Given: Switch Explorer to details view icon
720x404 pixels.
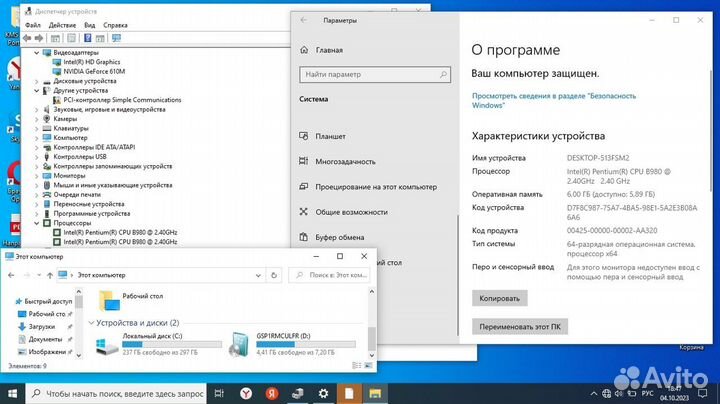Looking at the screenshot, I should 356,365.
